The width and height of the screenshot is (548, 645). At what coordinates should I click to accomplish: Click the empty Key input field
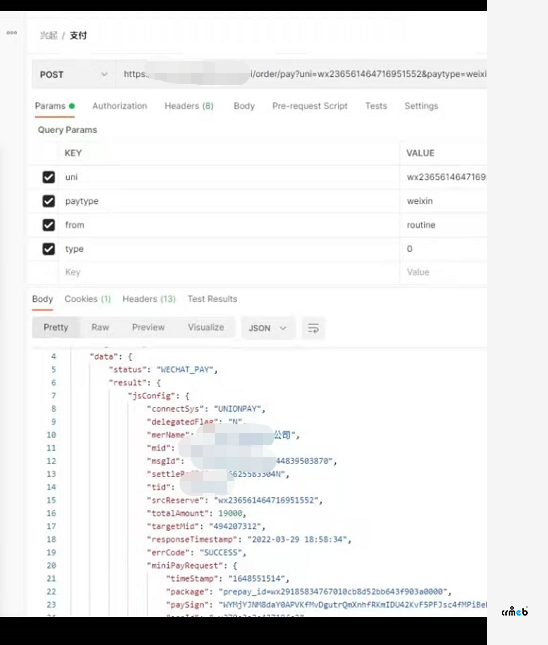[229, 272]
